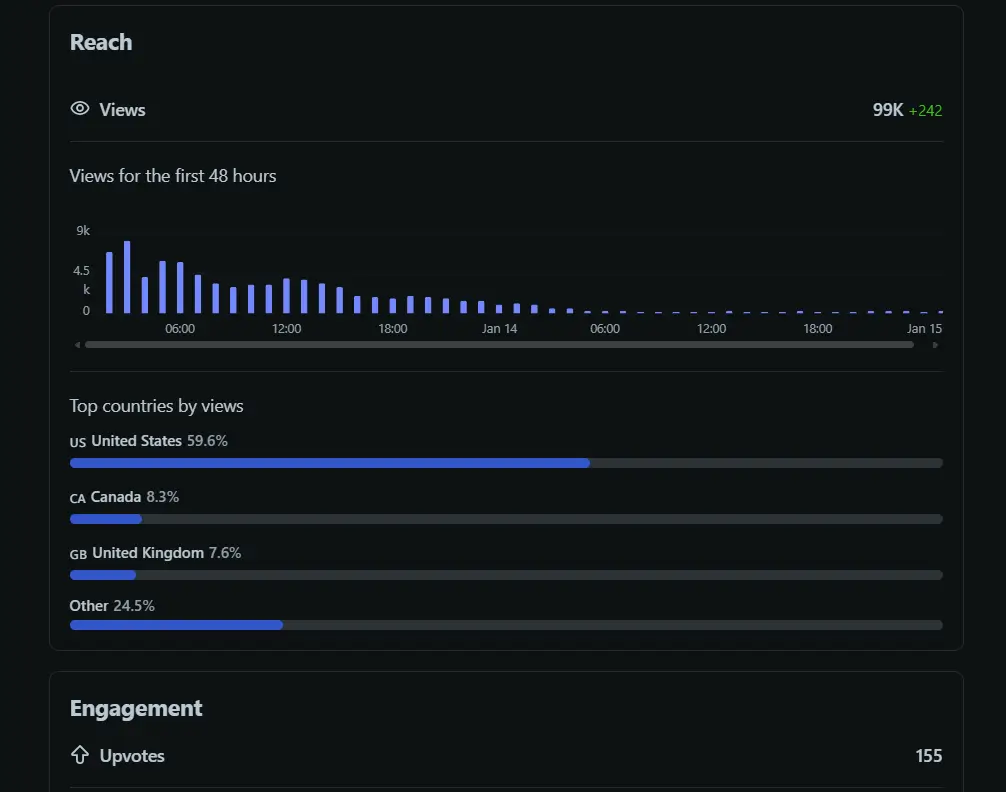Select the Jan 15 axis label
Viewport: 1006px width, 792px height.
click(924, 329)
